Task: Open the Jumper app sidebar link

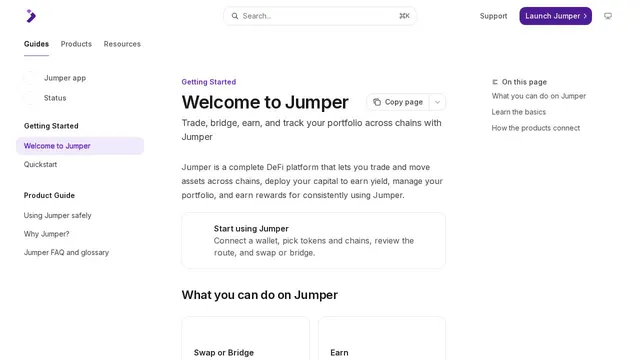Action: (65, 78)
